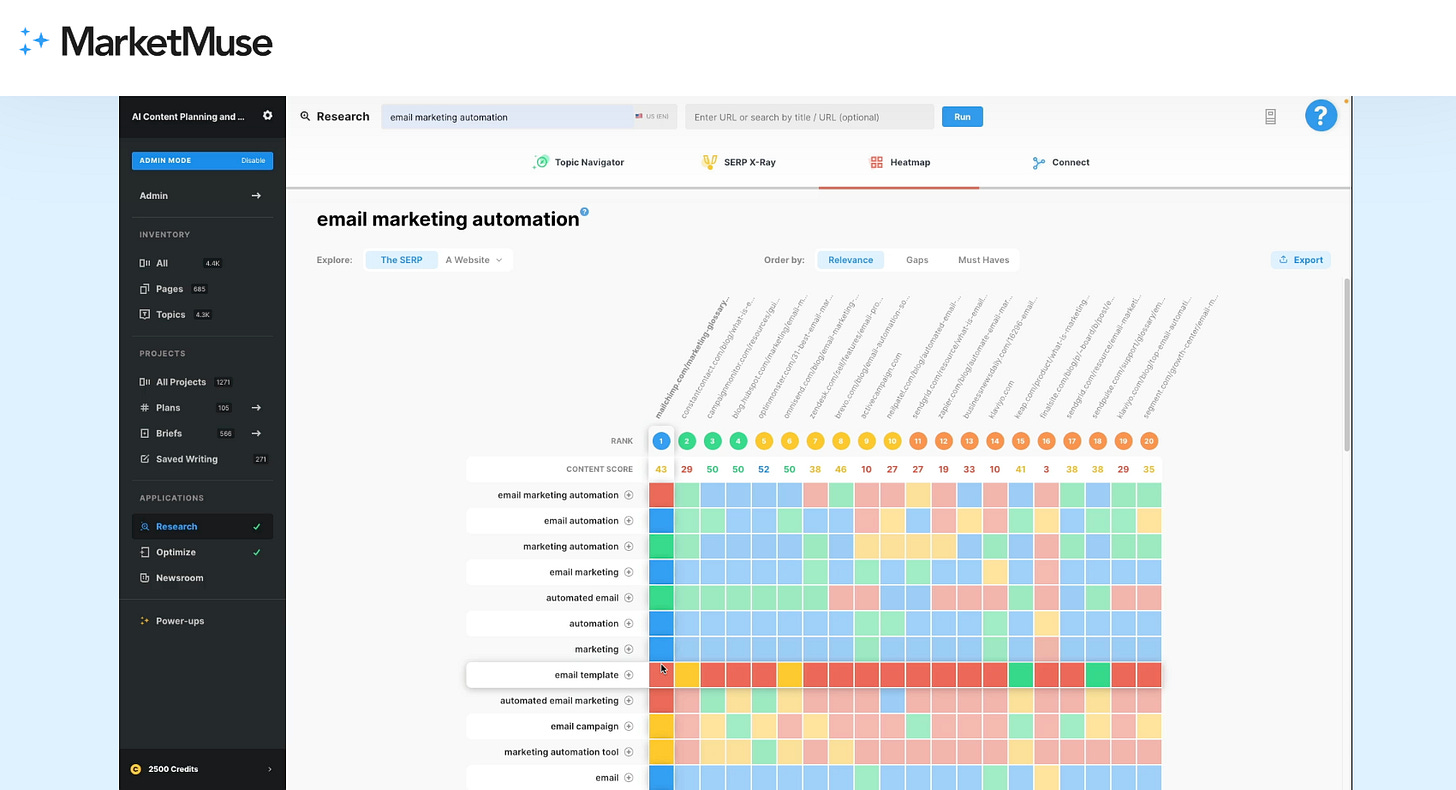The image size is (1456, 790).
Task: Switch to Topic Navigator tab
Action: tap(579, 162)
